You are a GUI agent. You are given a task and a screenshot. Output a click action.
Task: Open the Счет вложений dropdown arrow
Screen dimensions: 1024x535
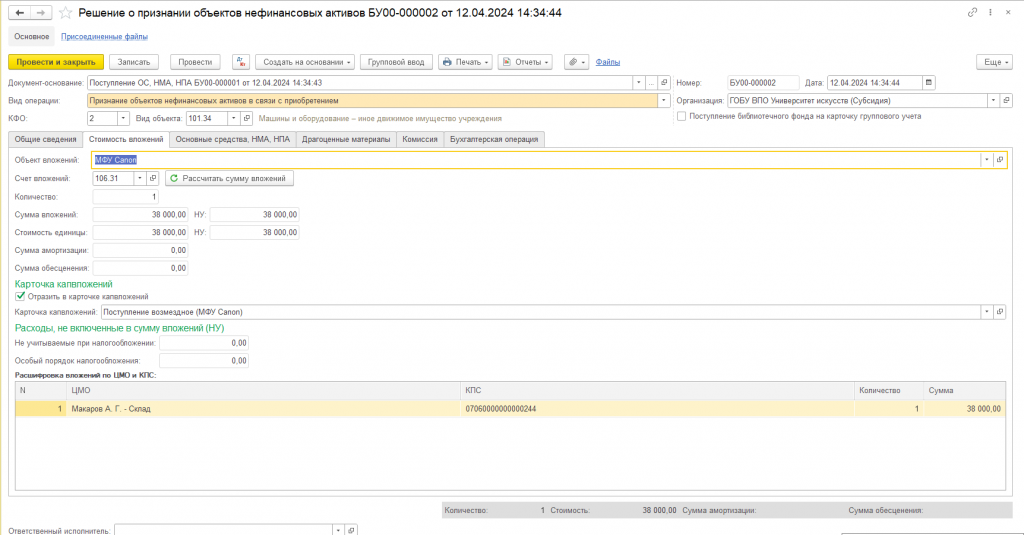(x=140, y=178)
